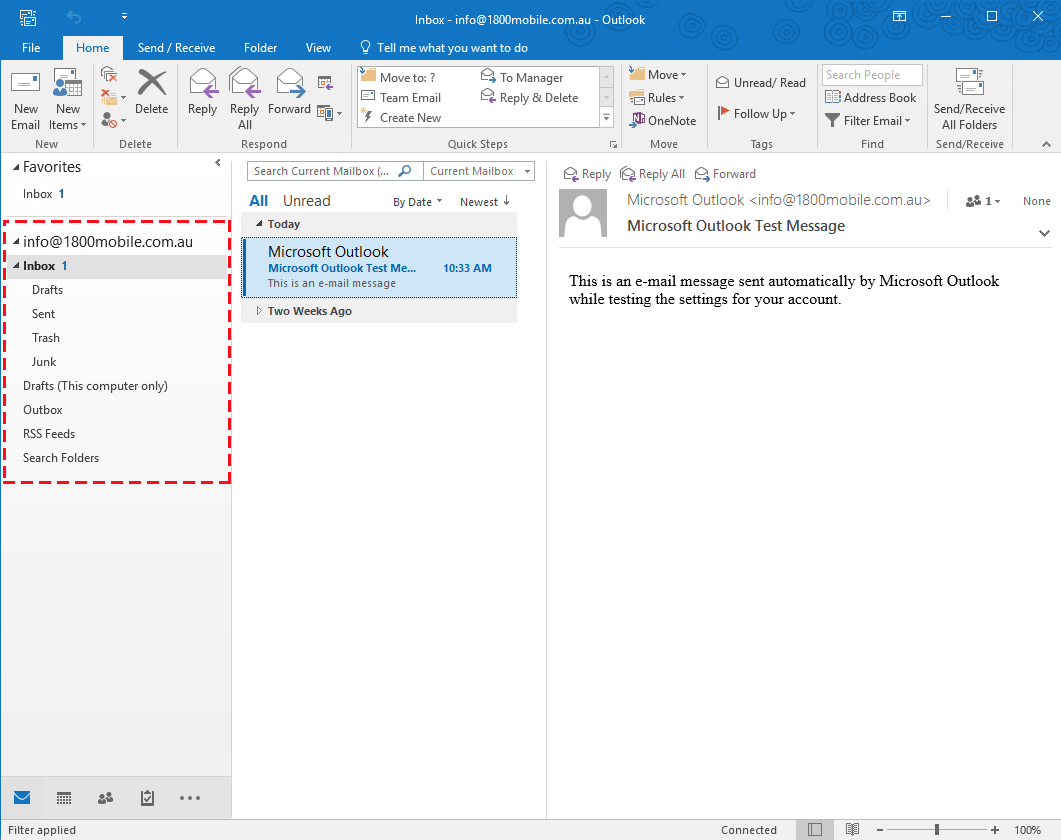The height and width of the screenshot is (840, 1061).
Task: Collapse the ribbon
Action: (1046, 144)
